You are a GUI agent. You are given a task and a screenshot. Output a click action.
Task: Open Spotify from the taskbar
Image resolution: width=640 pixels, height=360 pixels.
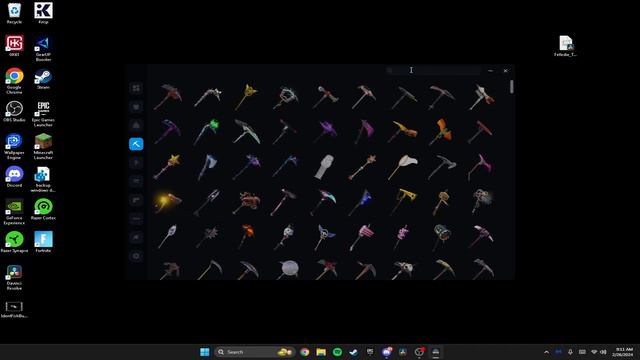point(337,352)
